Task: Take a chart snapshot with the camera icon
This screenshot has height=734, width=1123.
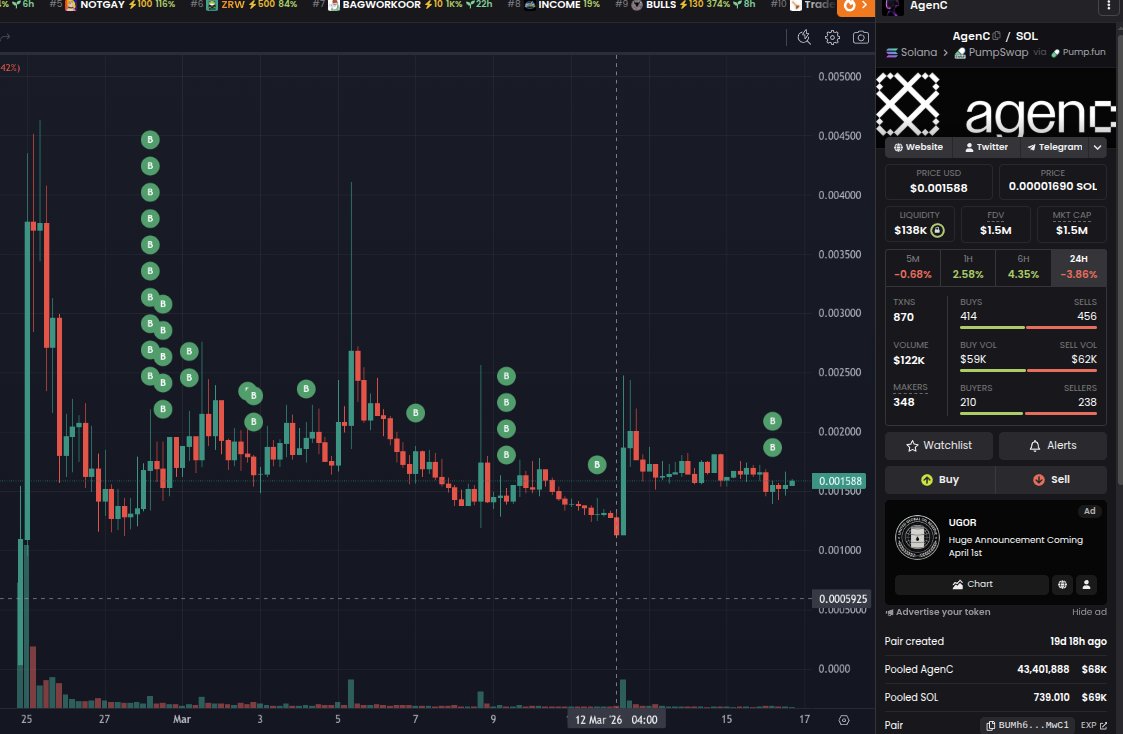Action: pyautogui.click(x=861, y=37)
